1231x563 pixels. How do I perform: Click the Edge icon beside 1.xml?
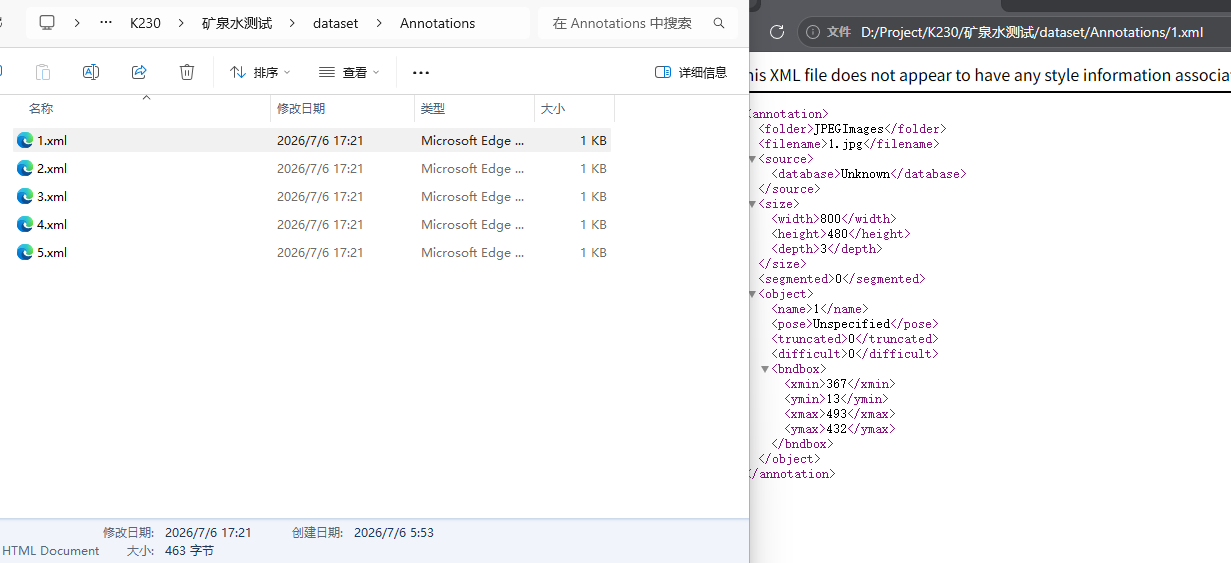click(25, 141)
